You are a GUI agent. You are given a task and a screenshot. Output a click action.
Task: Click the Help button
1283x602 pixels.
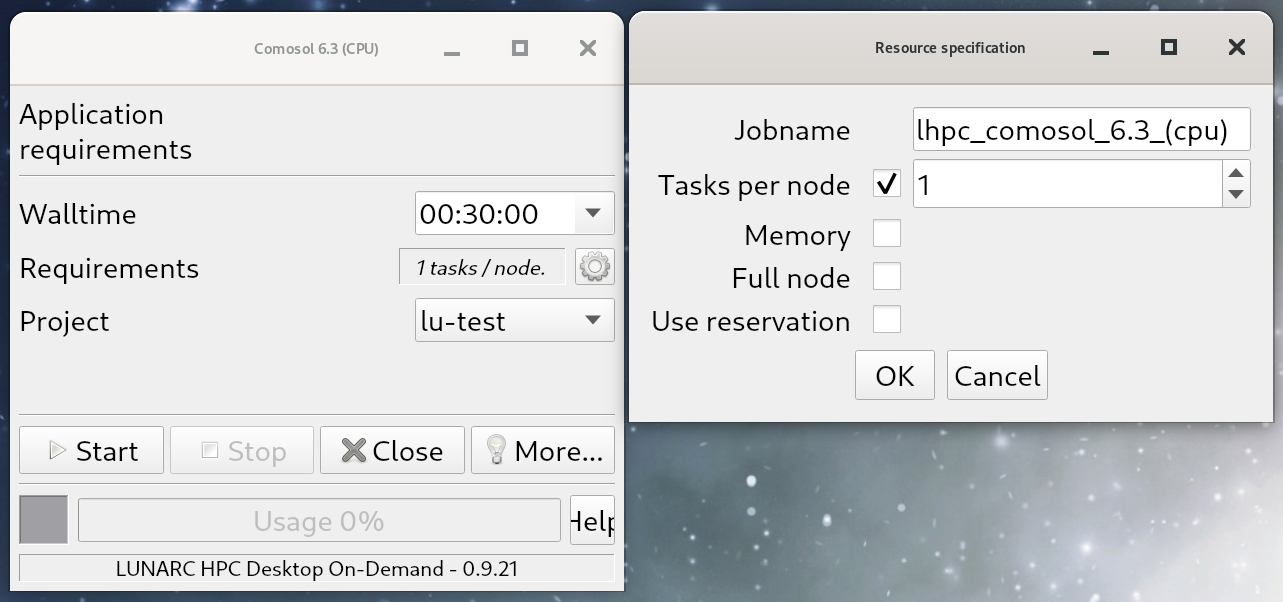coord(592,520)
